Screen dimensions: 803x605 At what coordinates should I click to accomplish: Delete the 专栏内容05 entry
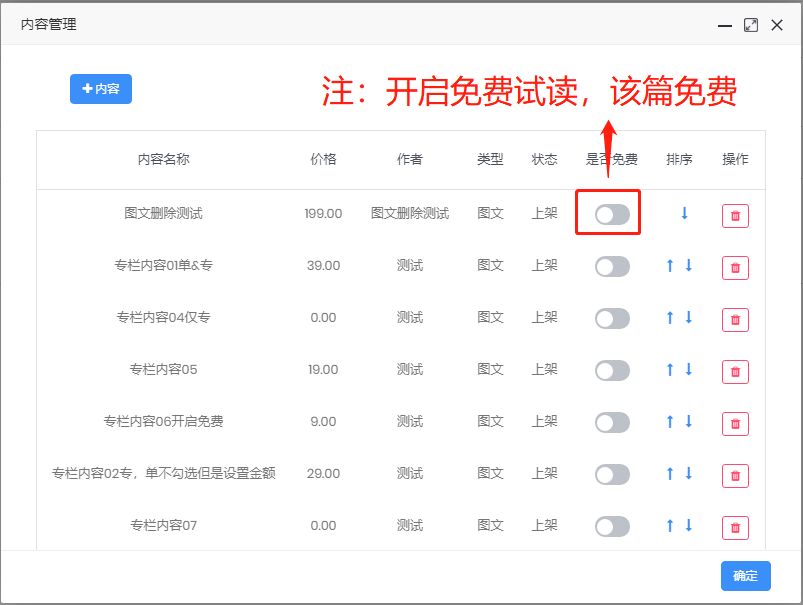point(735,371)
